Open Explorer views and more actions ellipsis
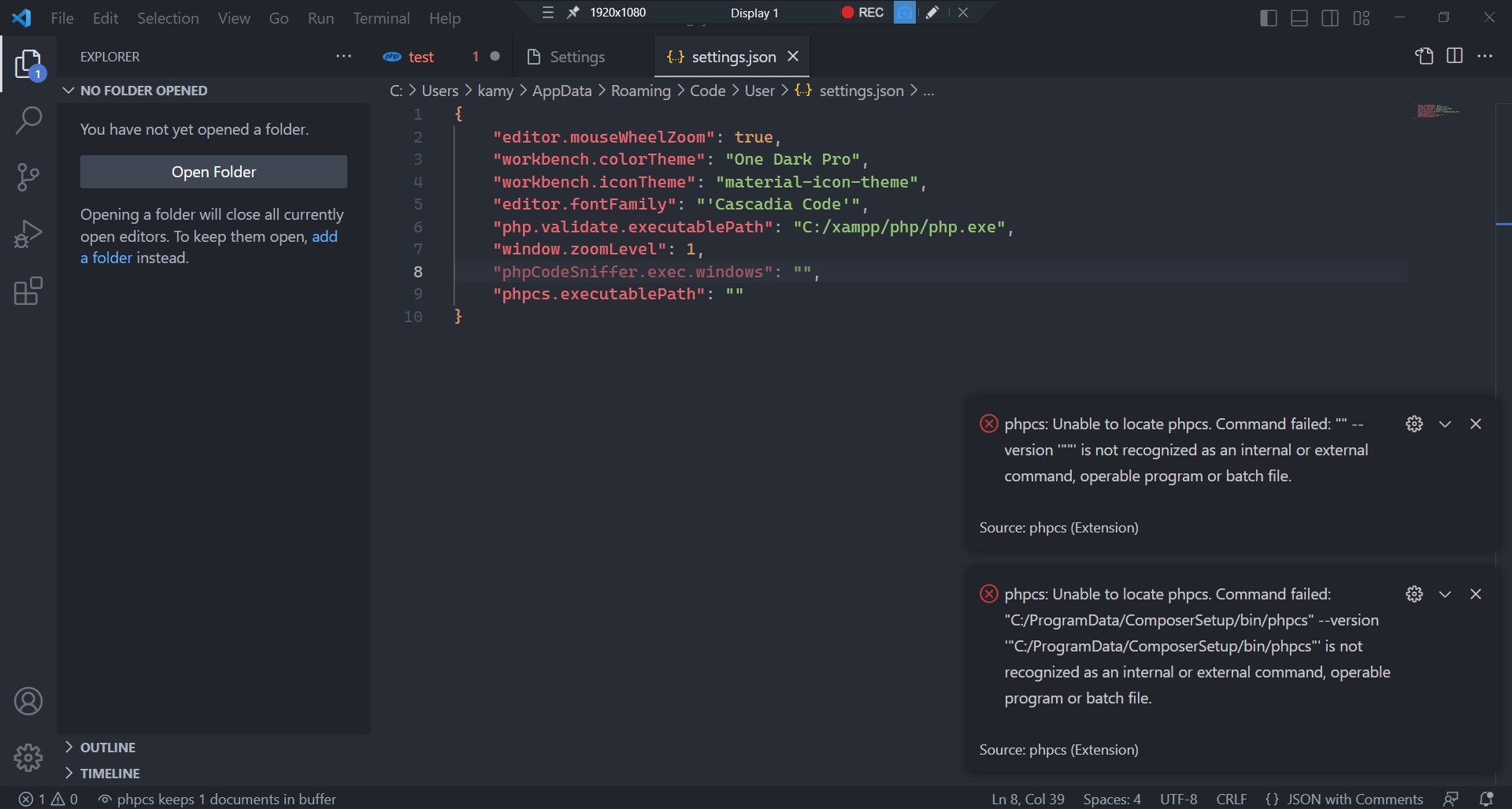 pos(343,56)
